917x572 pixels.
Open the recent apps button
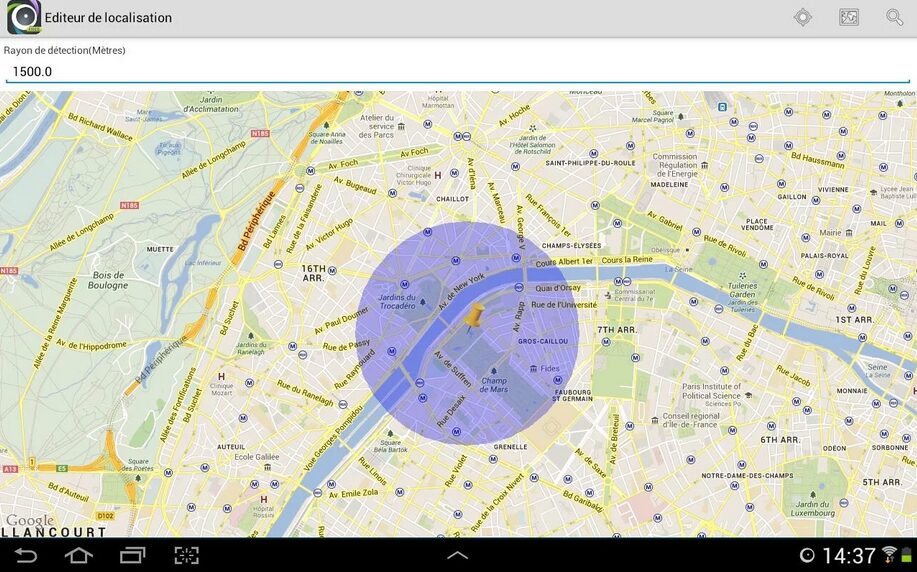[132, 555]
